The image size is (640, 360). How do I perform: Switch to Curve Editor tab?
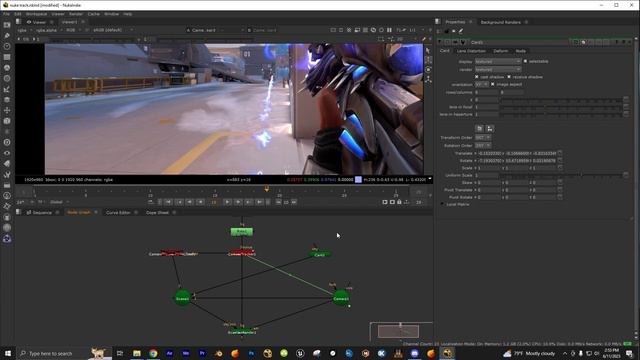tap(118, 213)
